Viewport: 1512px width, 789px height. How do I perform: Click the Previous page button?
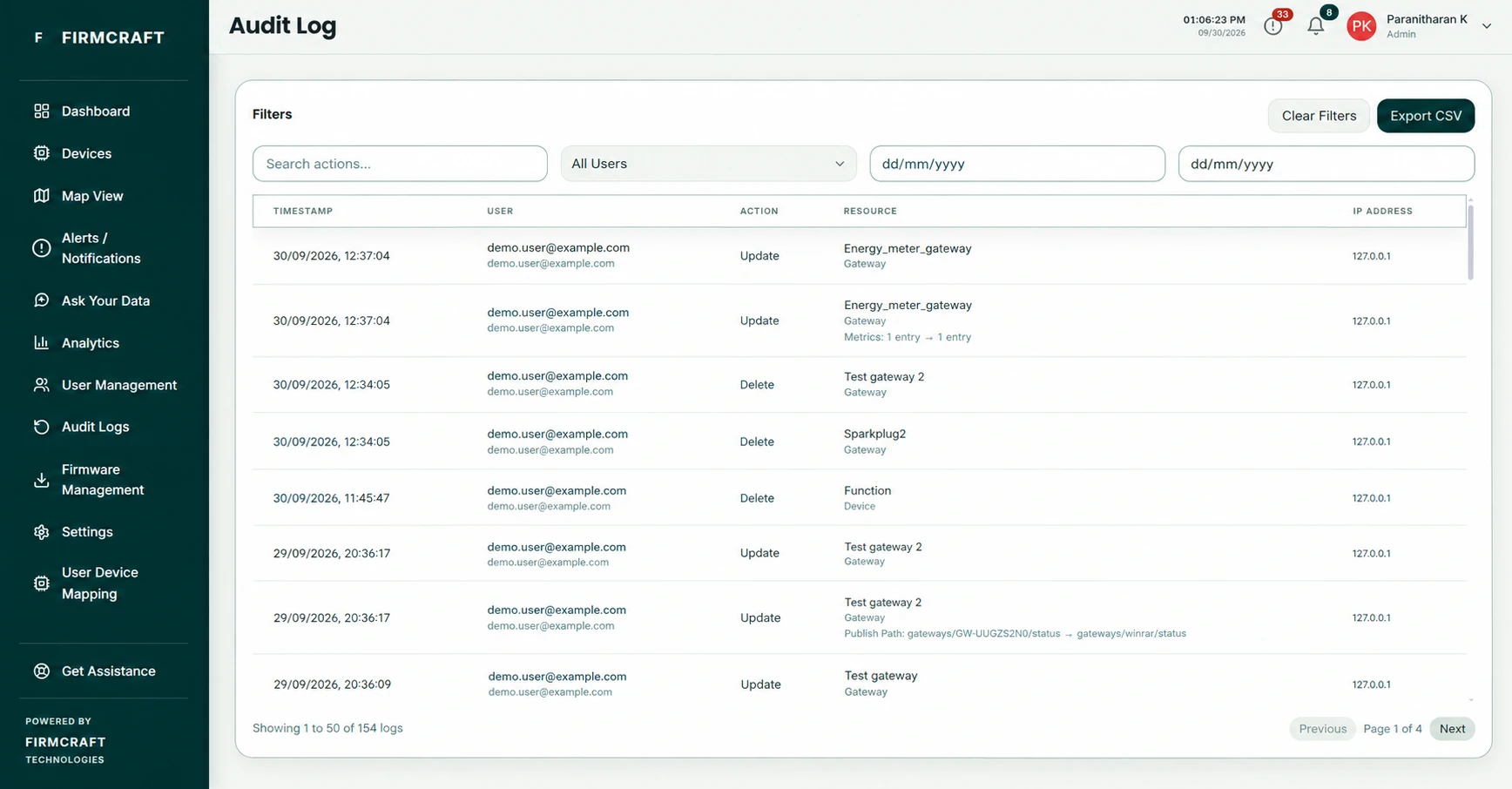click(1322, 729)
